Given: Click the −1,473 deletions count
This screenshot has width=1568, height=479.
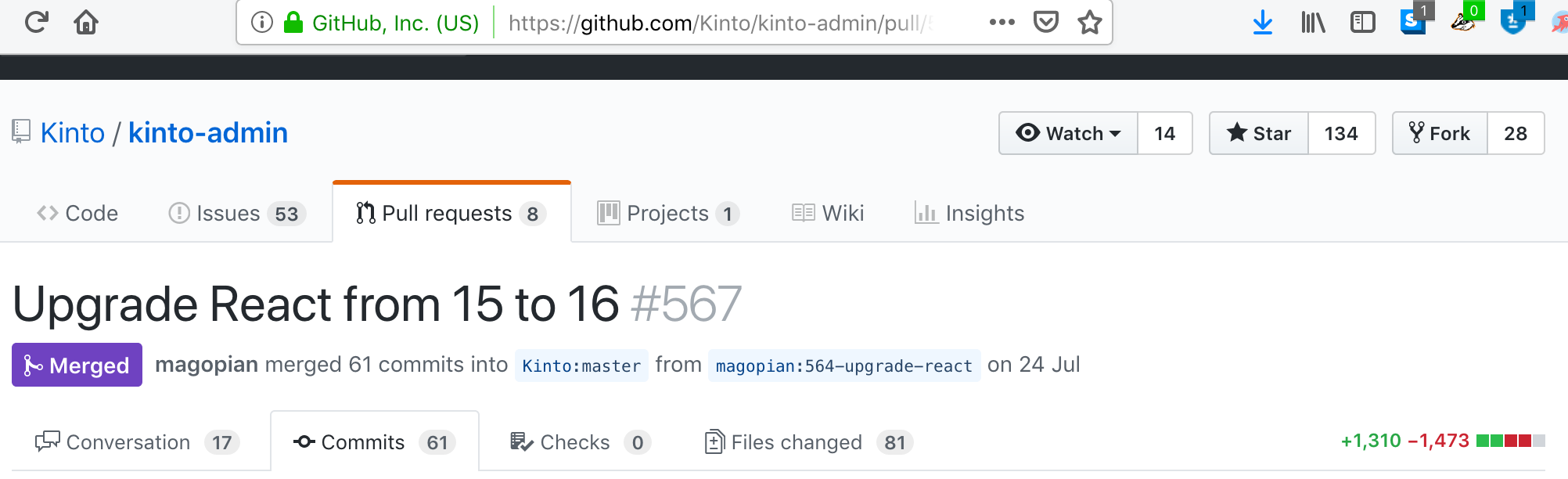Looking at the screenshot, I should click(1438, 441).
